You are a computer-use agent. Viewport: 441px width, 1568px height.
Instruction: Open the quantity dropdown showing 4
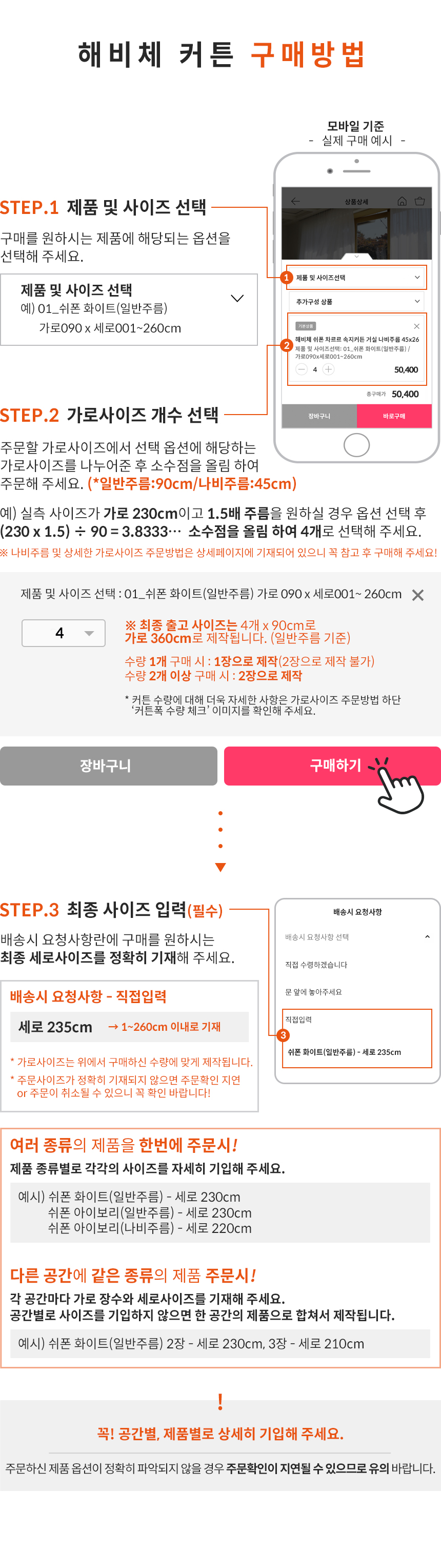pos(63,633)
